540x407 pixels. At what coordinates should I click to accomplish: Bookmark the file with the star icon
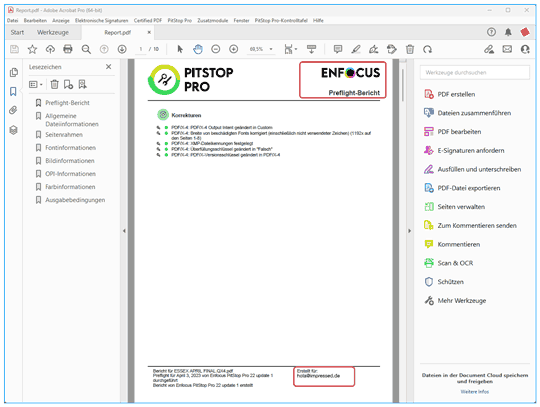pos(32,49)
